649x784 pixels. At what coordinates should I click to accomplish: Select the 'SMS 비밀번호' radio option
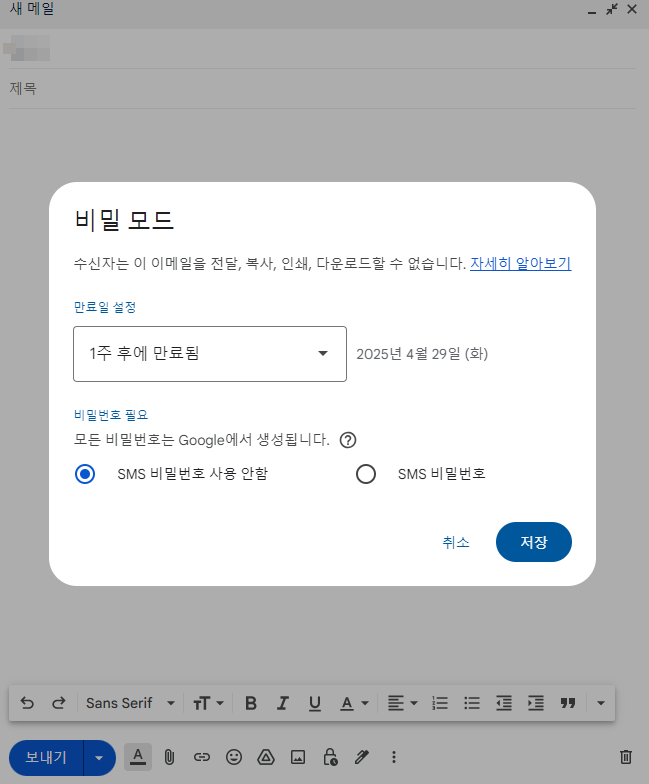pos(366,474)
